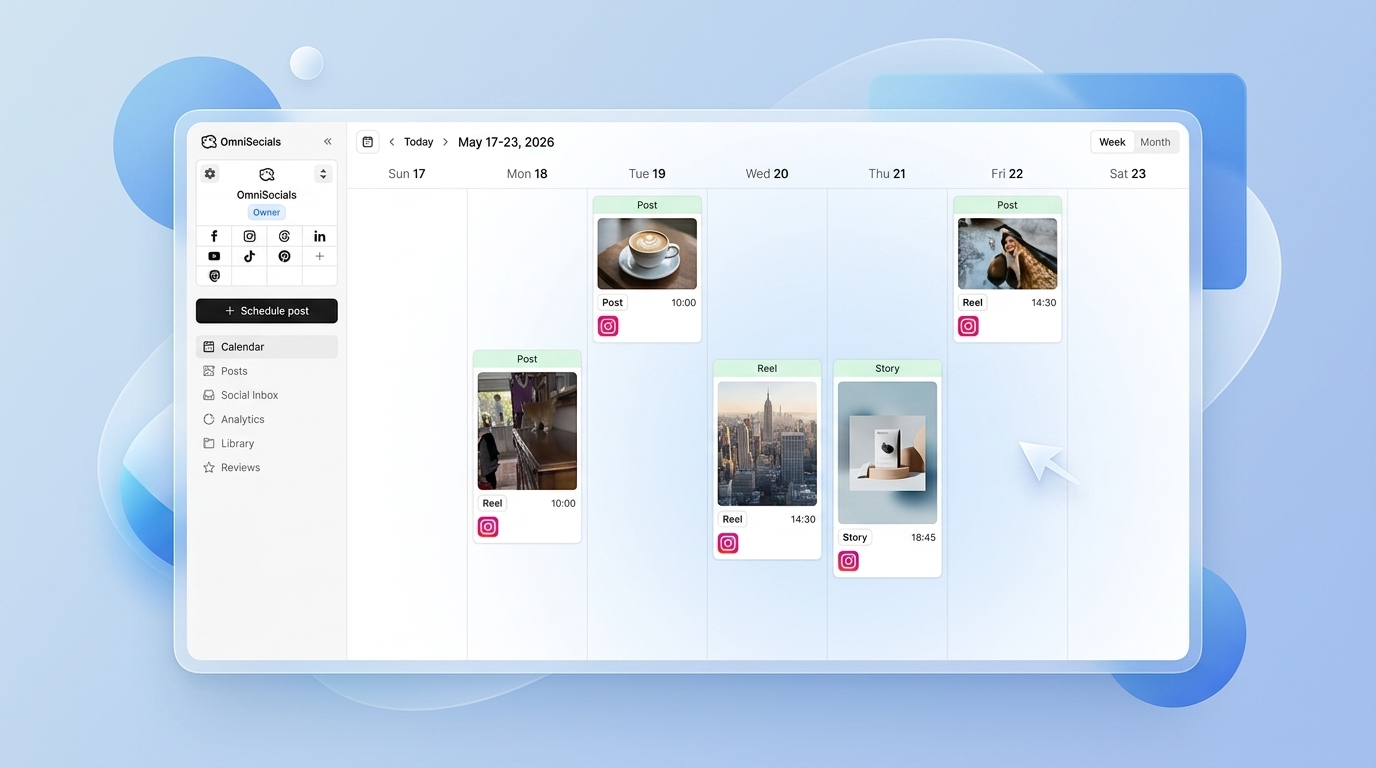Open workspace settings gear icon
This screenshot has height=768, width=1376.
tap(210, 174)
